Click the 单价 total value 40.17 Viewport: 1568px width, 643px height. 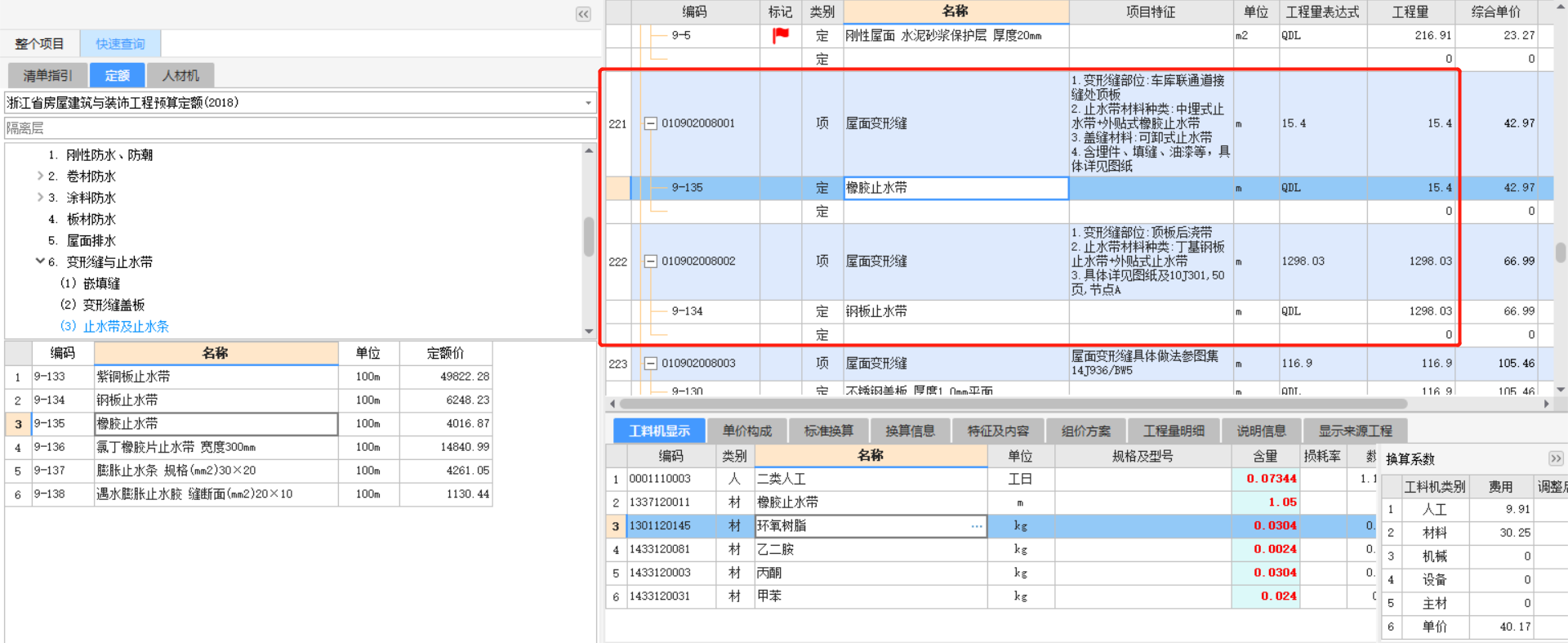pyautogui.click(x=1501, y=627)
